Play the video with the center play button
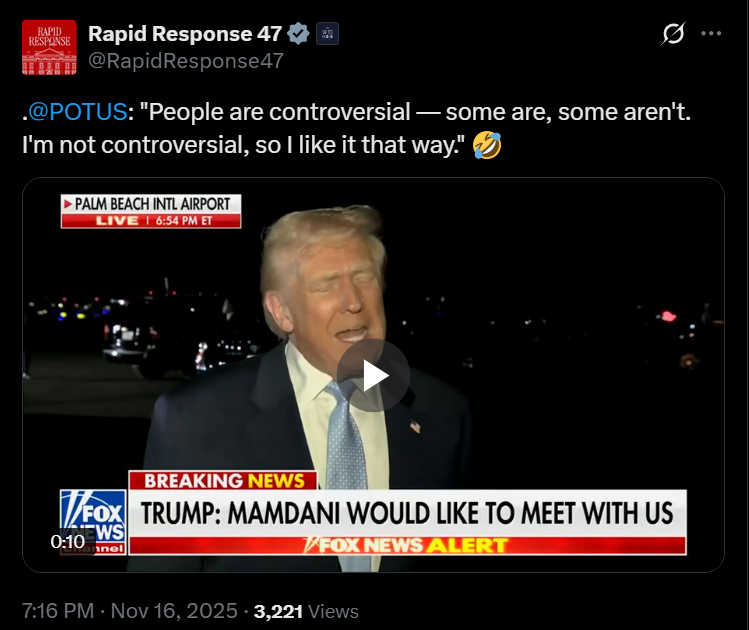 [374, 375]
